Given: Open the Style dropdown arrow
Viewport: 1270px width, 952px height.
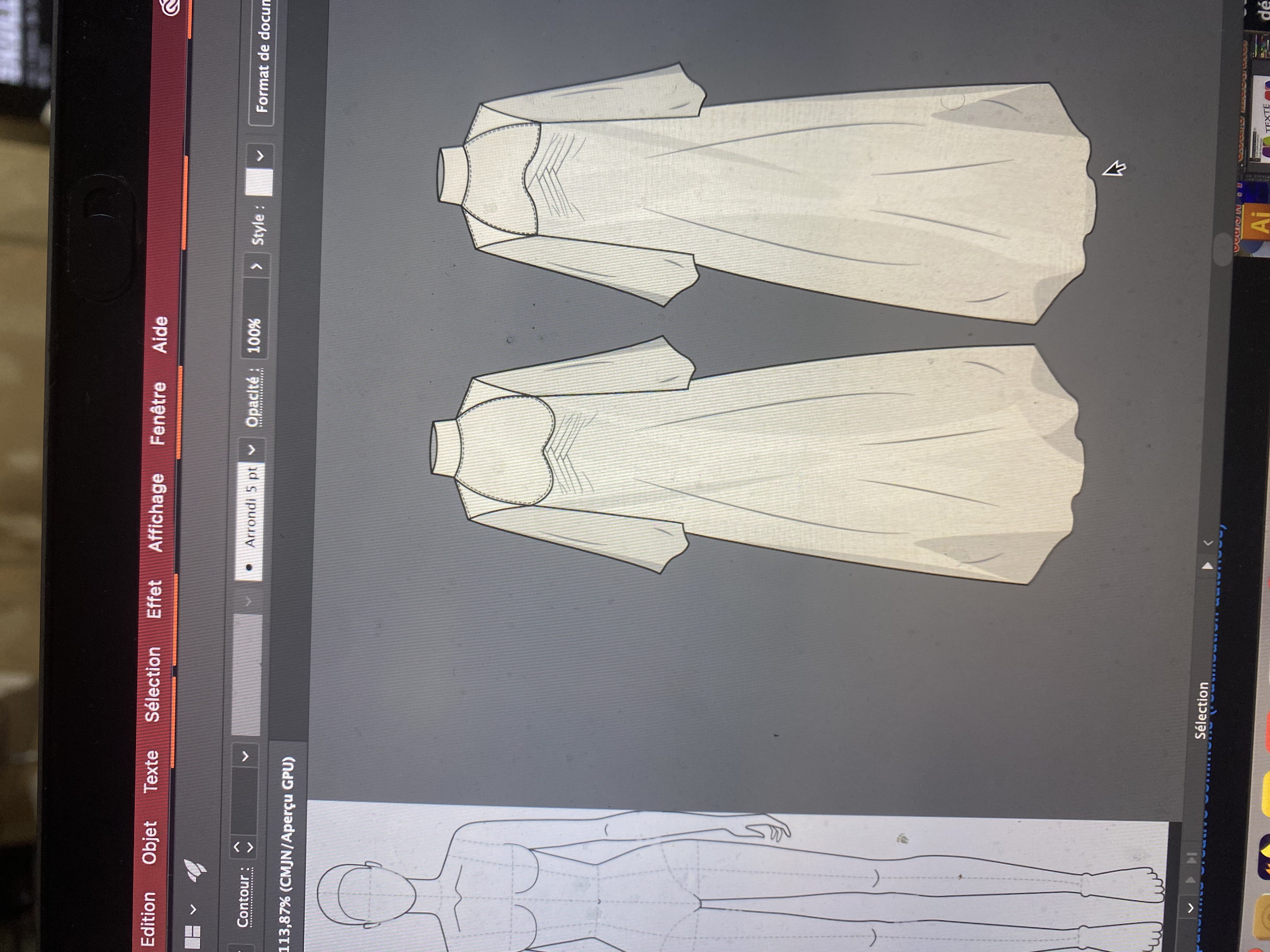Looking at the screenshot, I should [x=260, y=156].
